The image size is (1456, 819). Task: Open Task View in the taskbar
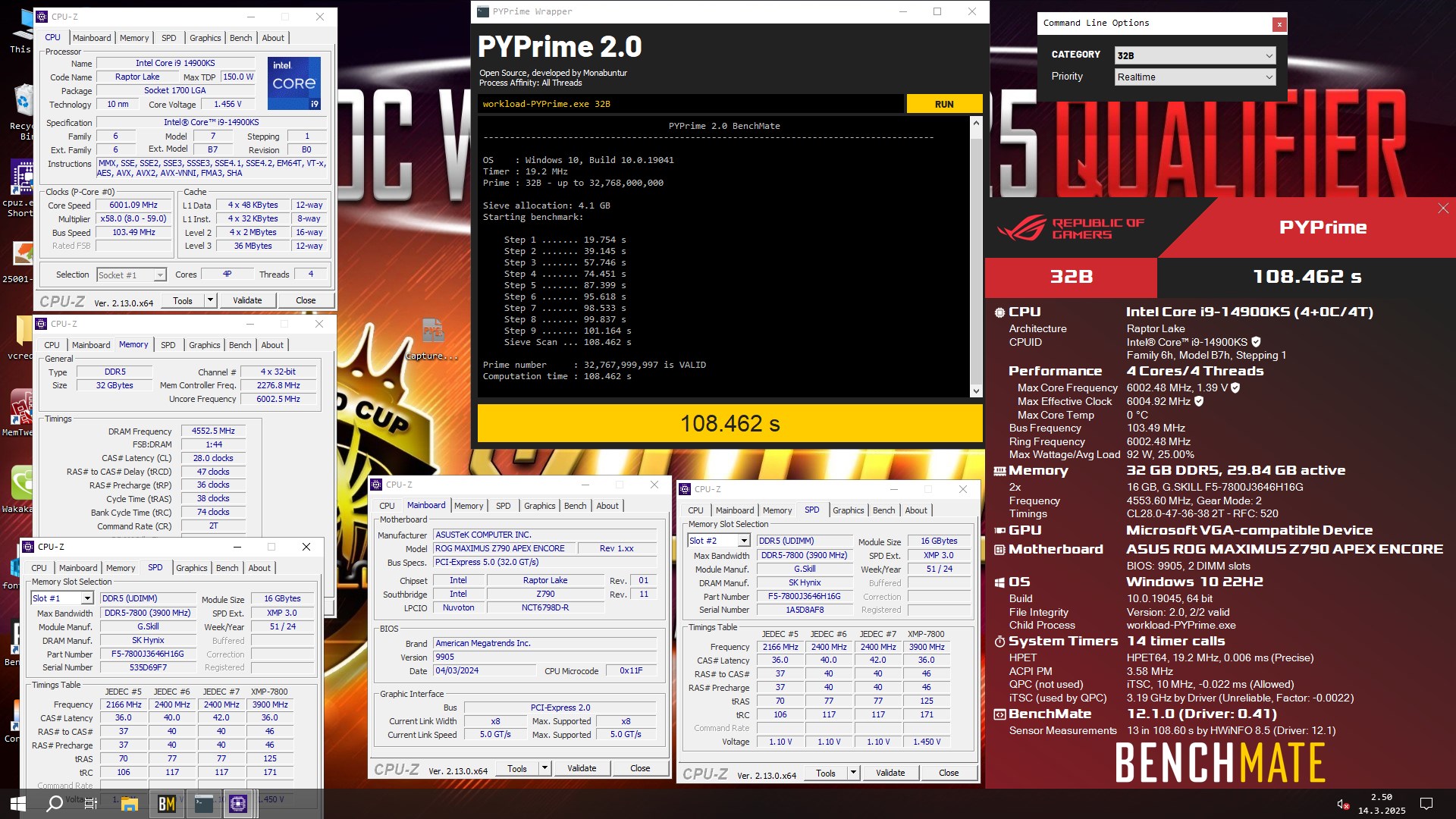[x=90, y=803]
